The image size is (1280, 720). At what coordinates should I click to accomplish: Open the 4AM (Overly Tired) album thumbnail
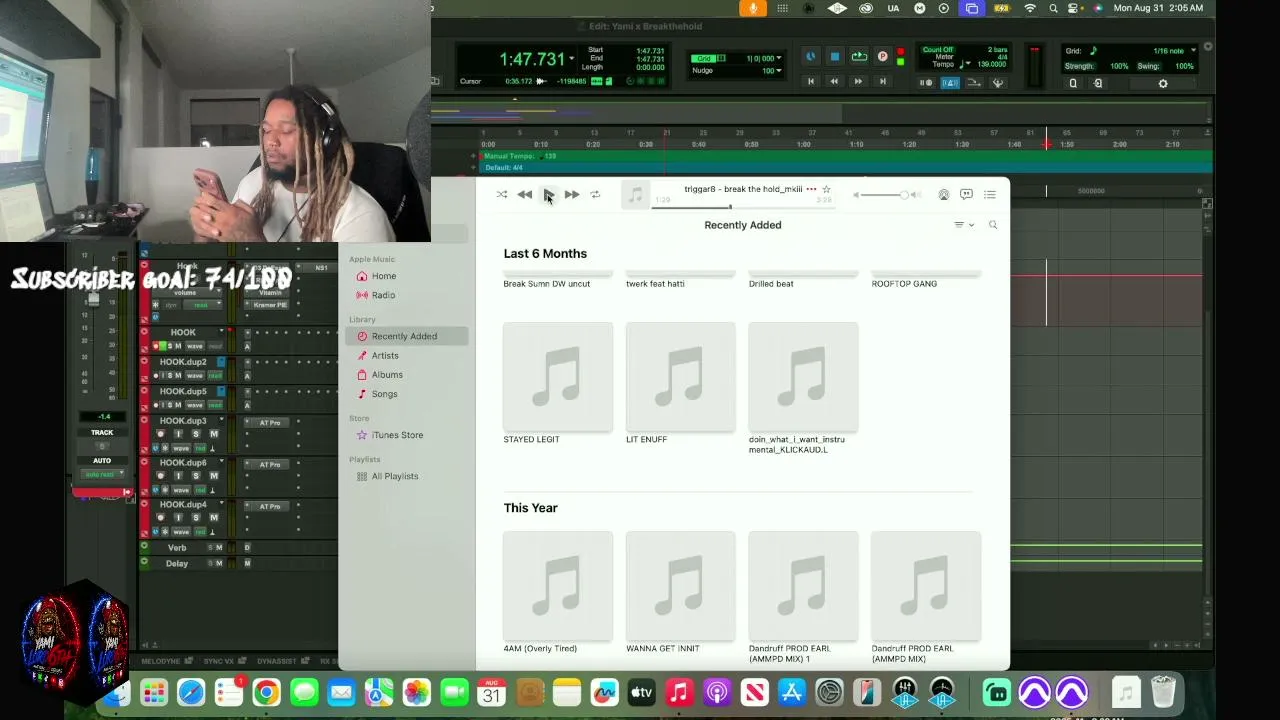click(x=558, y=586)
